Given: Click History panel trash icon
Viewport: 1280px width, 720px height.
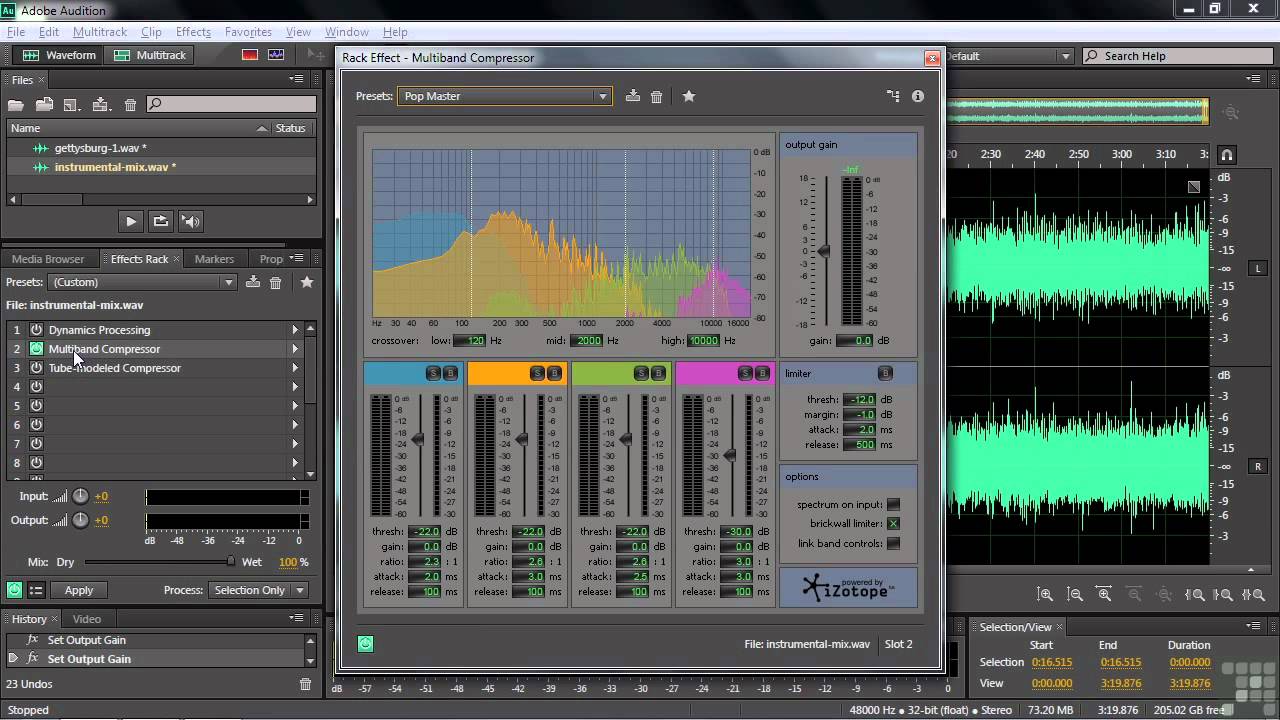Looking at the screenshot, I should point(306,684).
